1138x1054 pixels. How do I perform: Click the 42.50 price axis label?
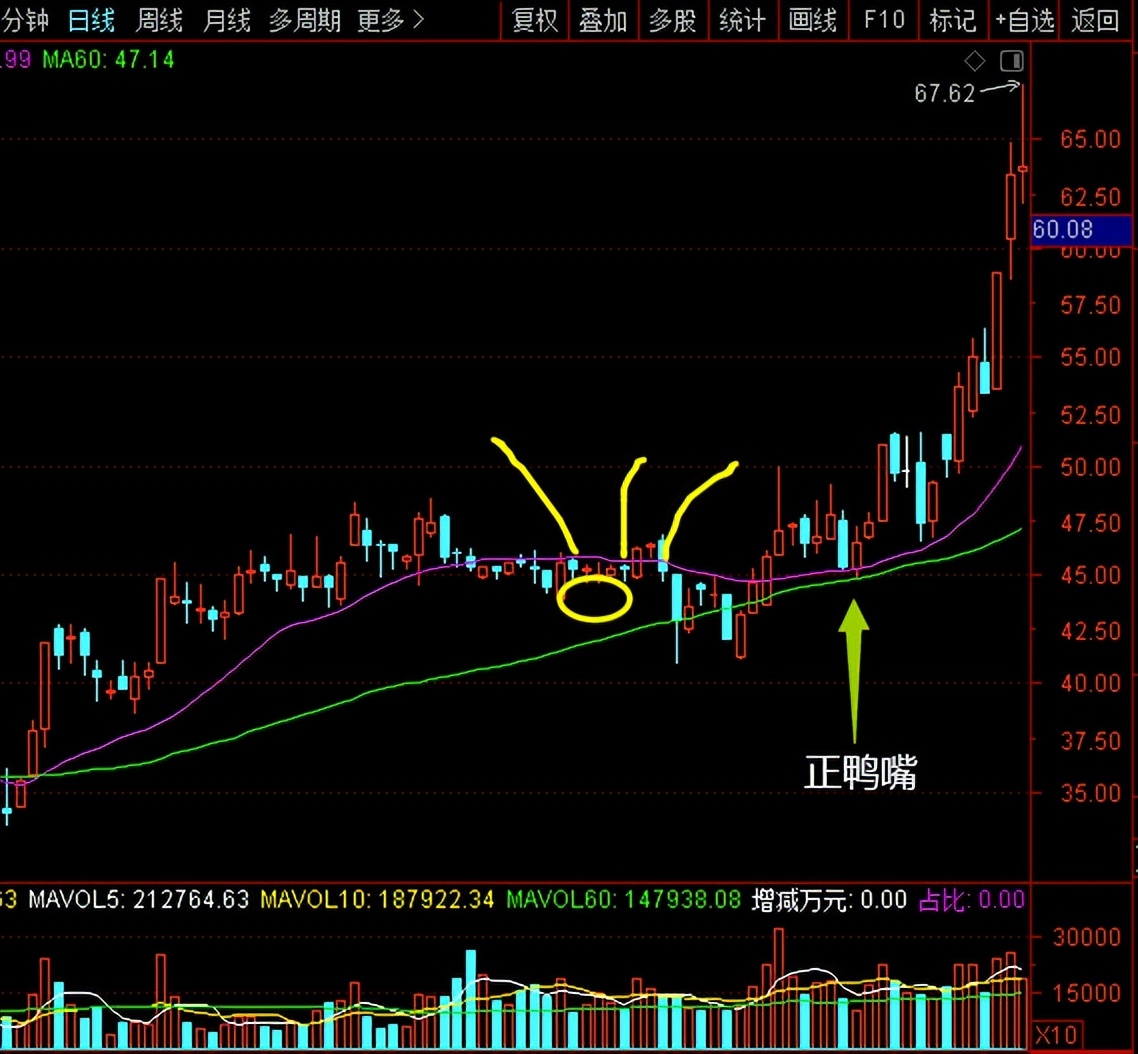click(1090, 631)
